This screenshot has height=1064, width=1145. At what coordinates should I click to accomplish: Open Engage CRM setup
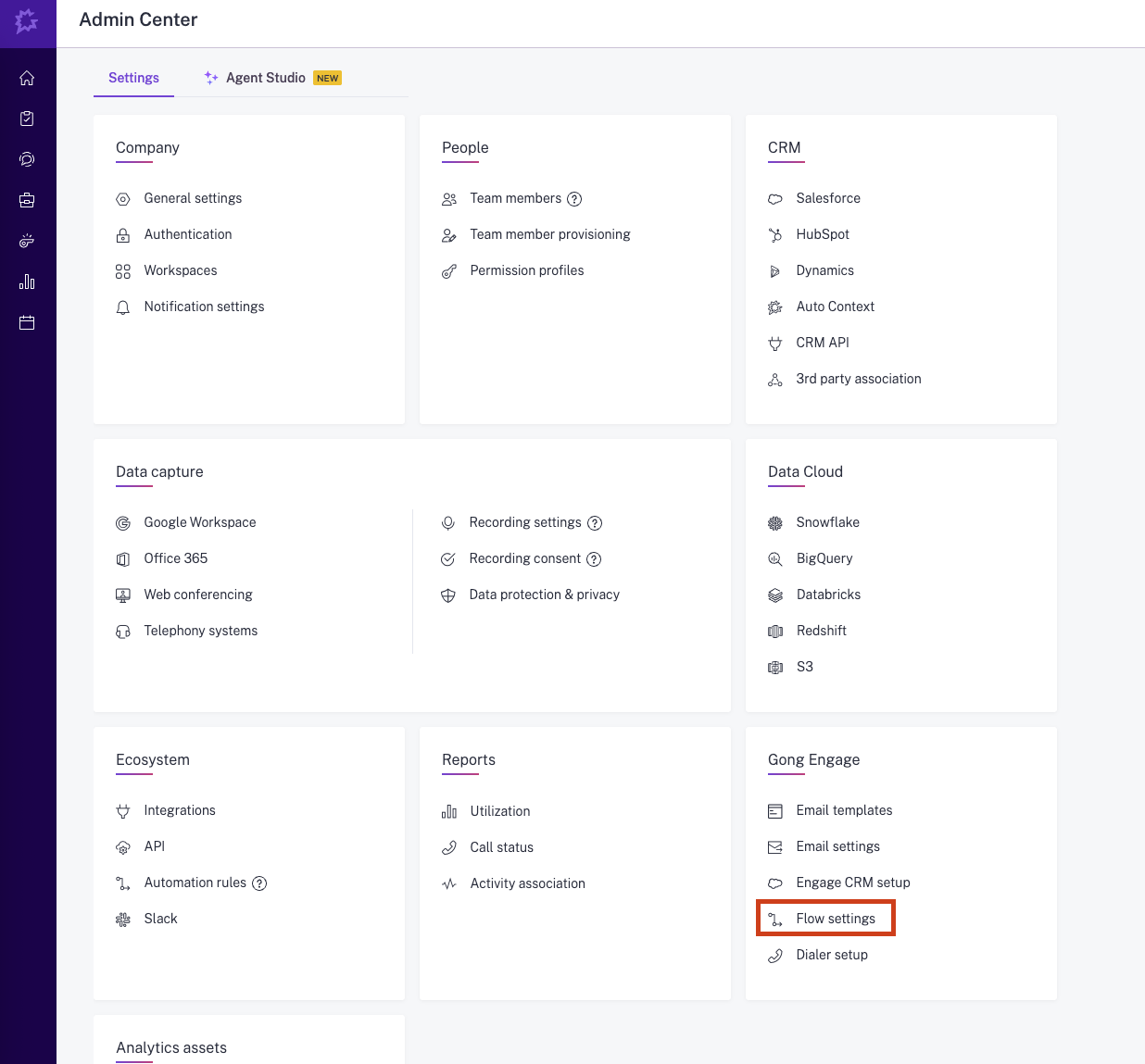[853, 882]
